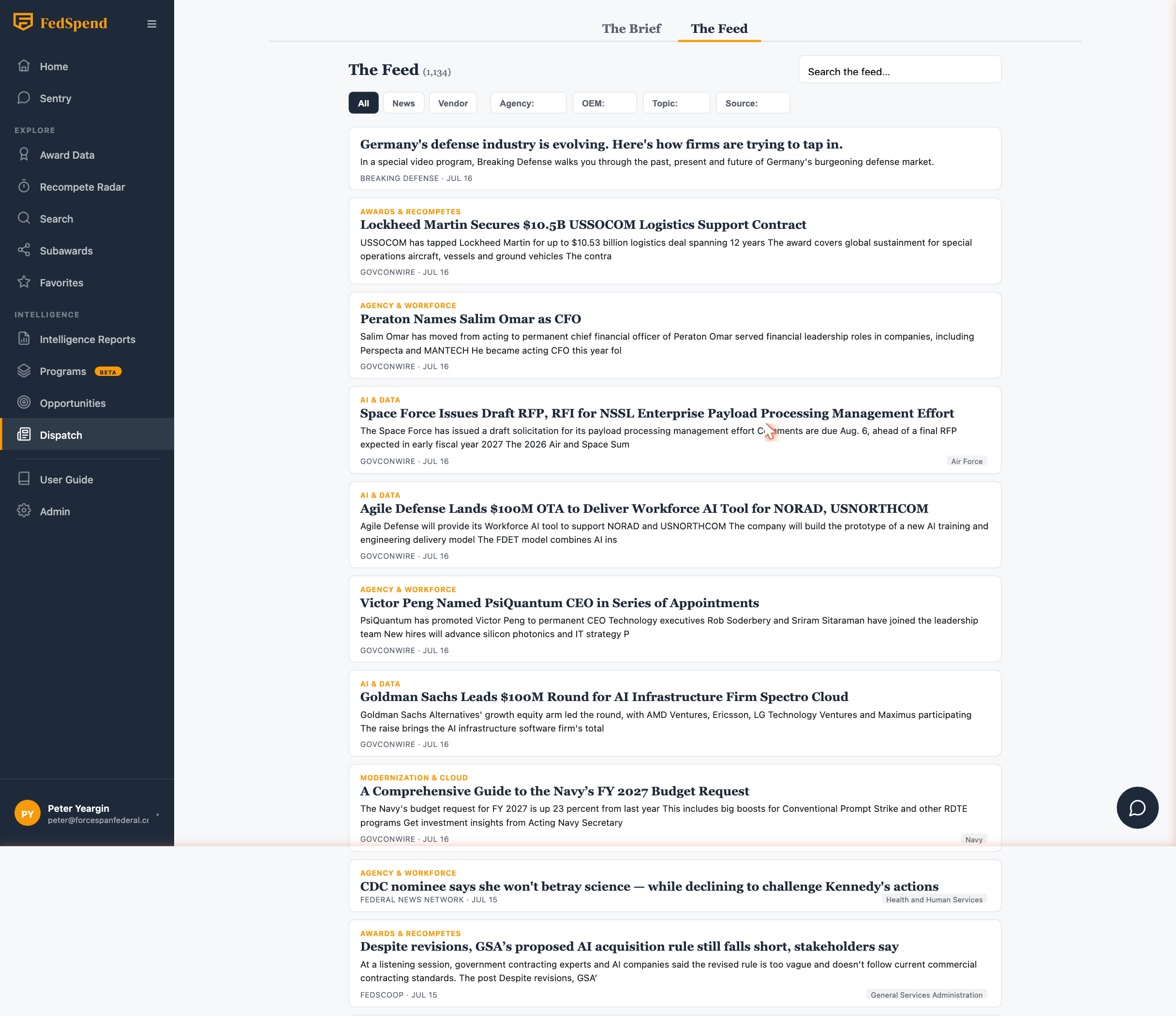Open Peraton Names Salim Omar article
1176x1016 pixels.
tap(471, 319)
